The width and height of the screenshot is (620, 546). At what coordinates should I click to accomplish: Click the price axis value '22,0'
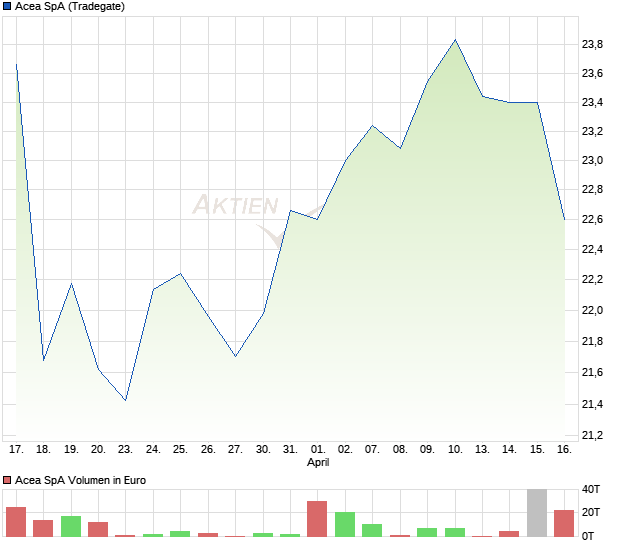[592, 310]
